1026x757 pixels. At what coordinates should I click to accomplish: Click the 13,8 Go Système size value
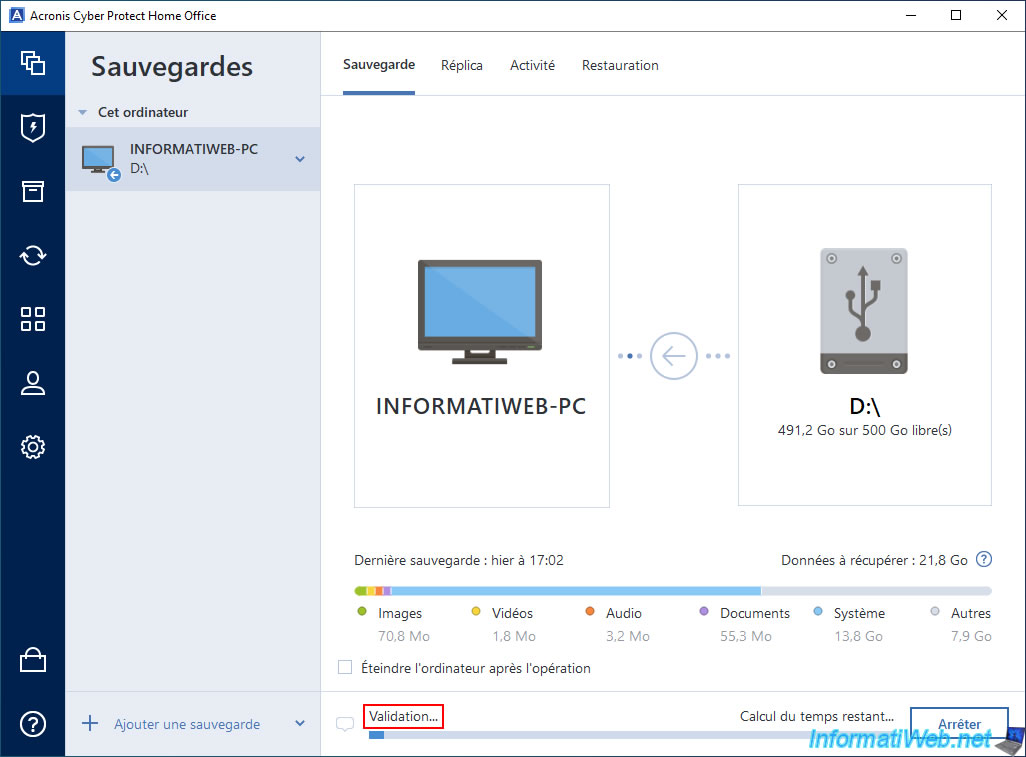[x=858, y=636]
